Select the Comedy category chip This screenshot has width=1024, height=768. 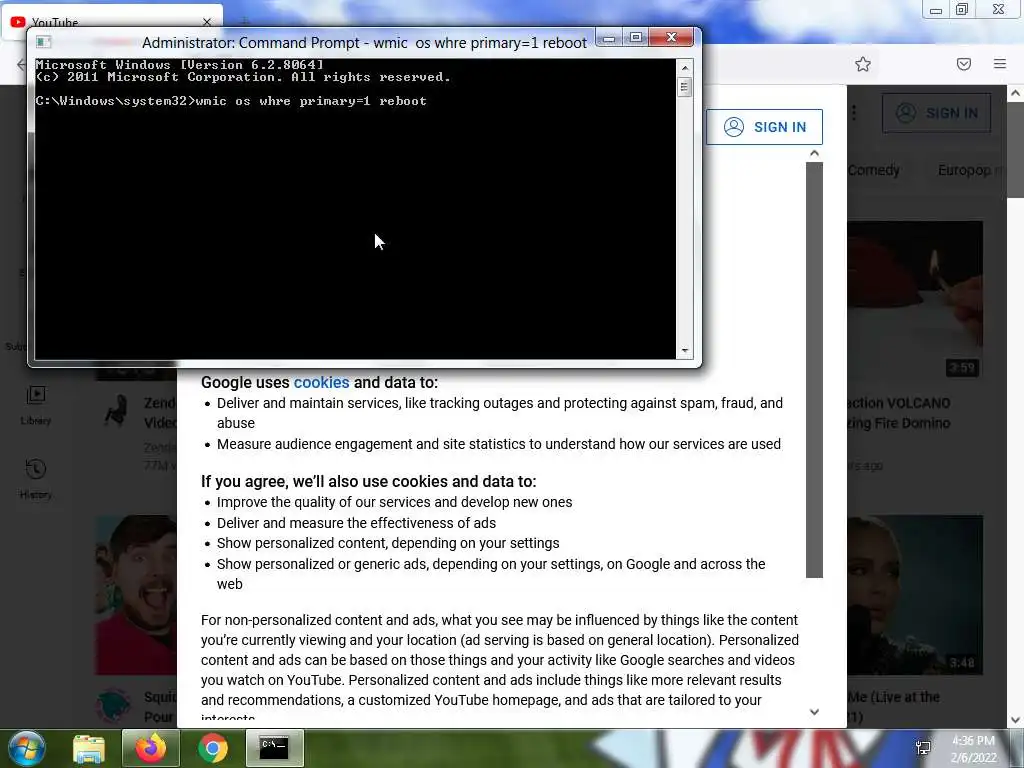(873, 170)
